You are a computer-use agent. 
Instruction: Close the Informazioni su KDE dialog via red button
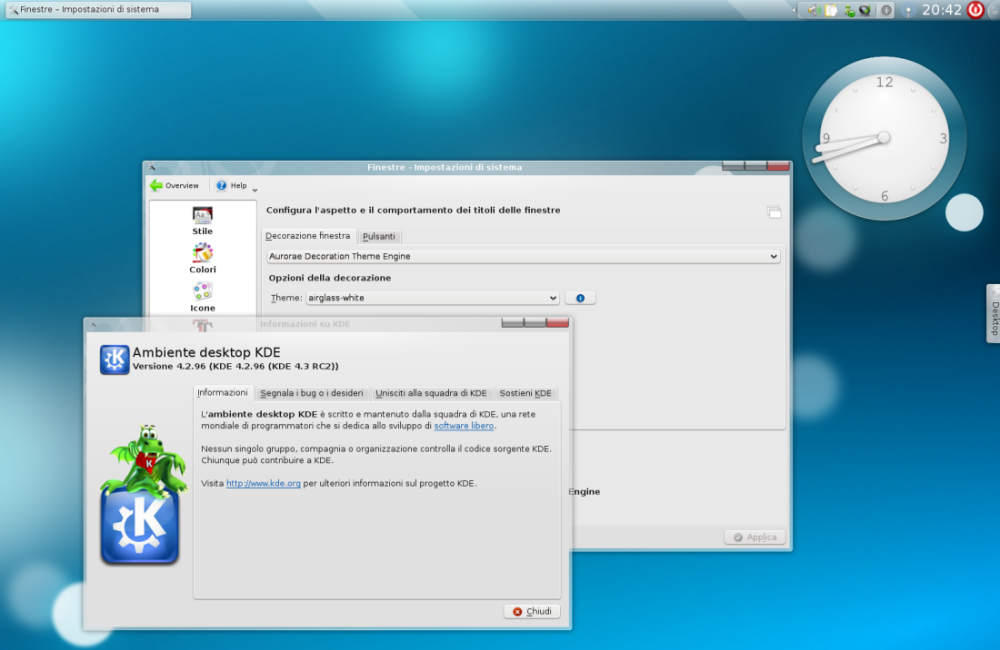(x=557, y=323)
